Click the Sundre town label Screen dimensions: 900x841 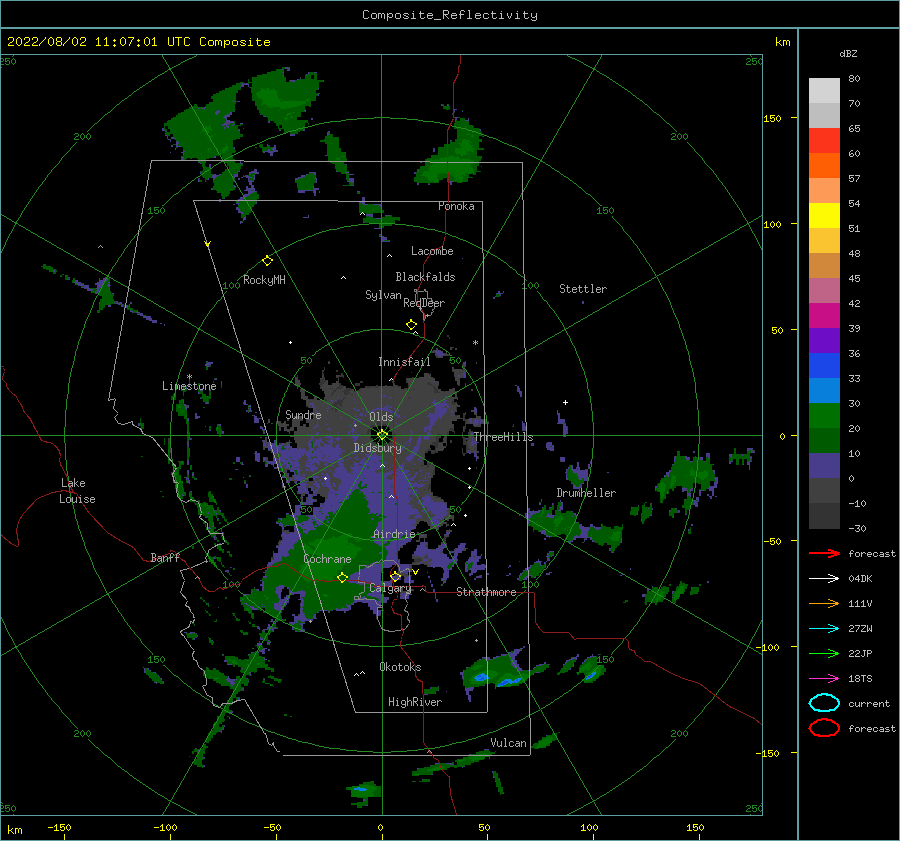point(303,414)
